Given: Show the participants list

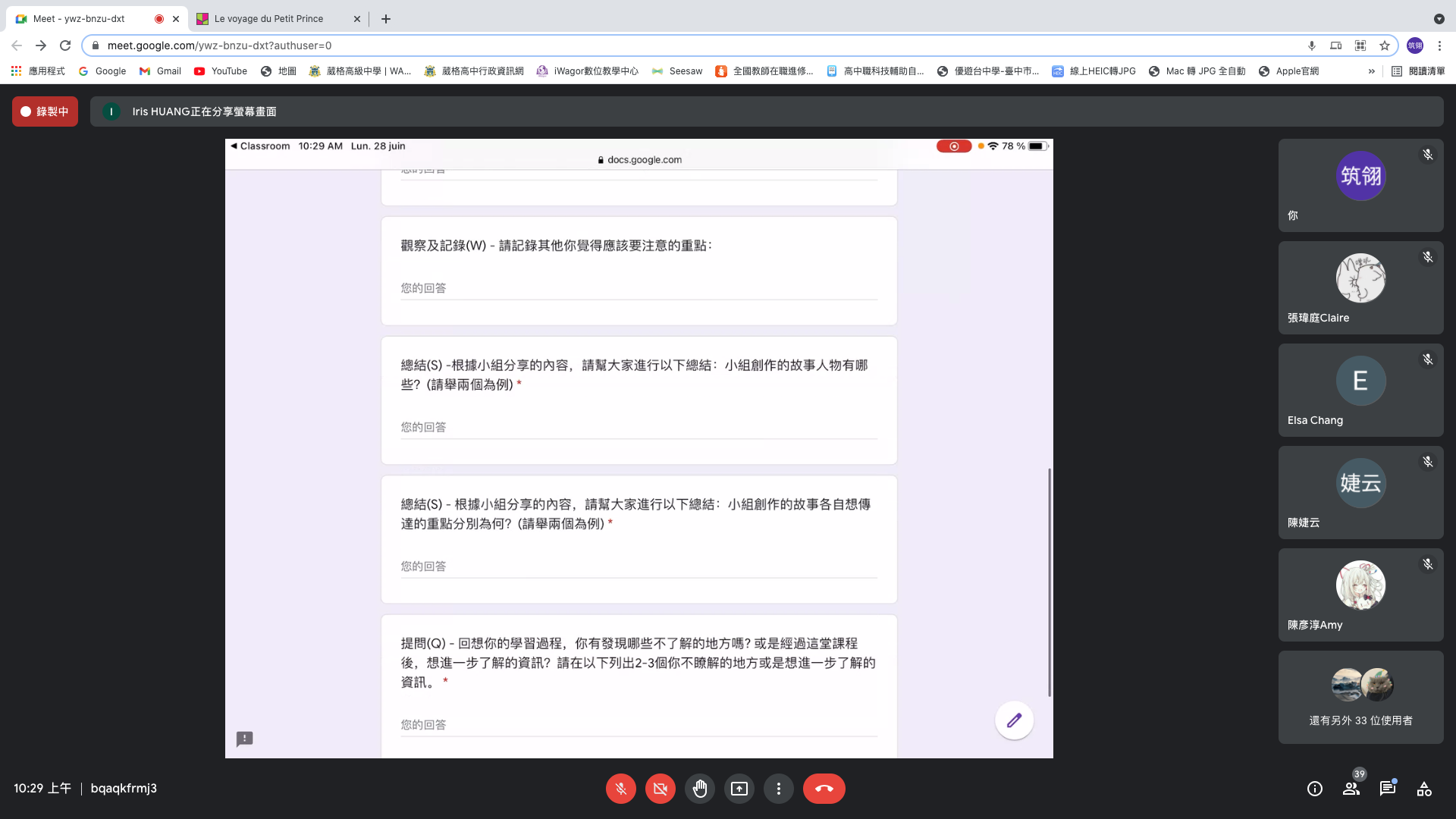Looking at the screenshot, I should [1351, 789].
